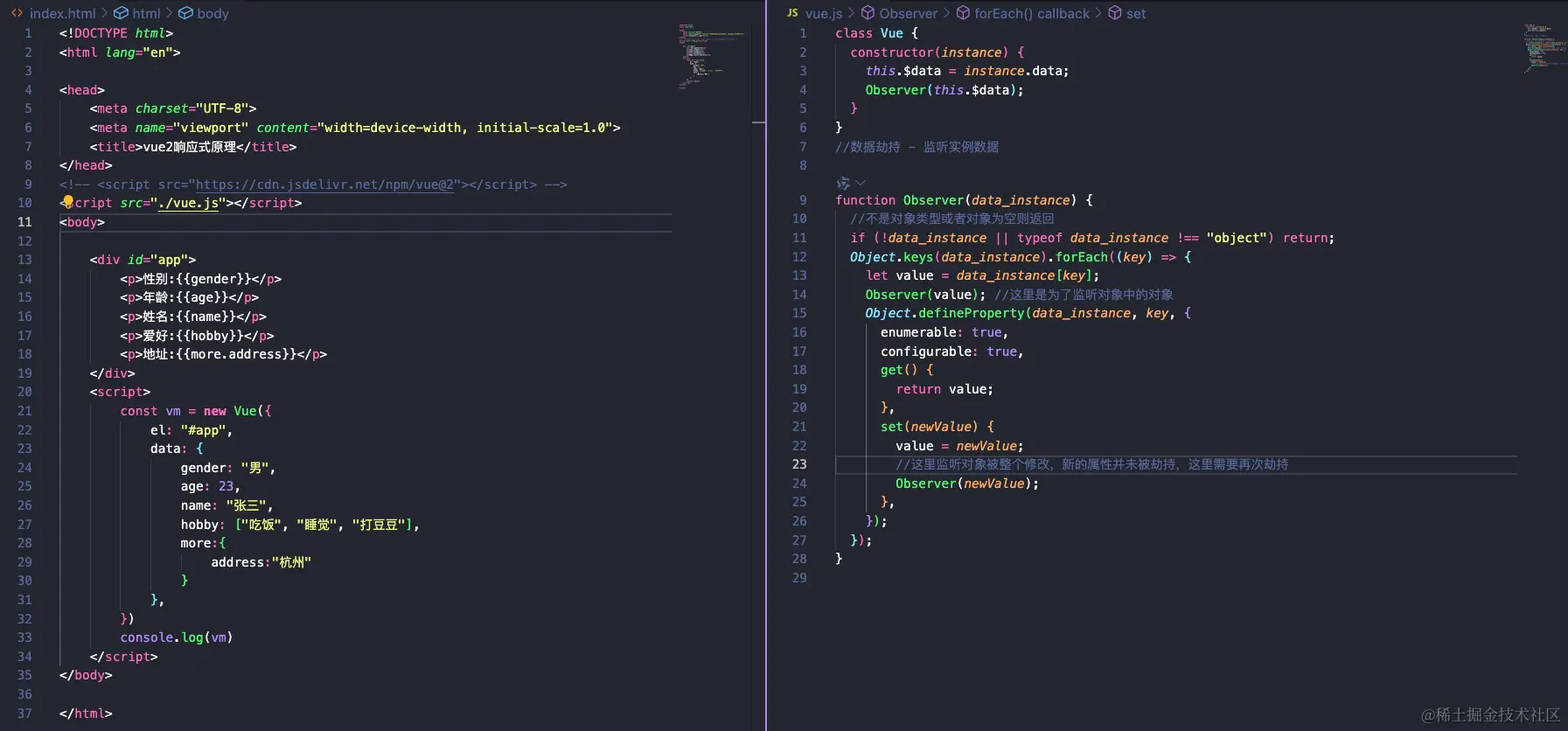The height and width of the screenshot is (731, 1568).
Task: Click the Object.defineProperty call line
Action: (1028, 313)
